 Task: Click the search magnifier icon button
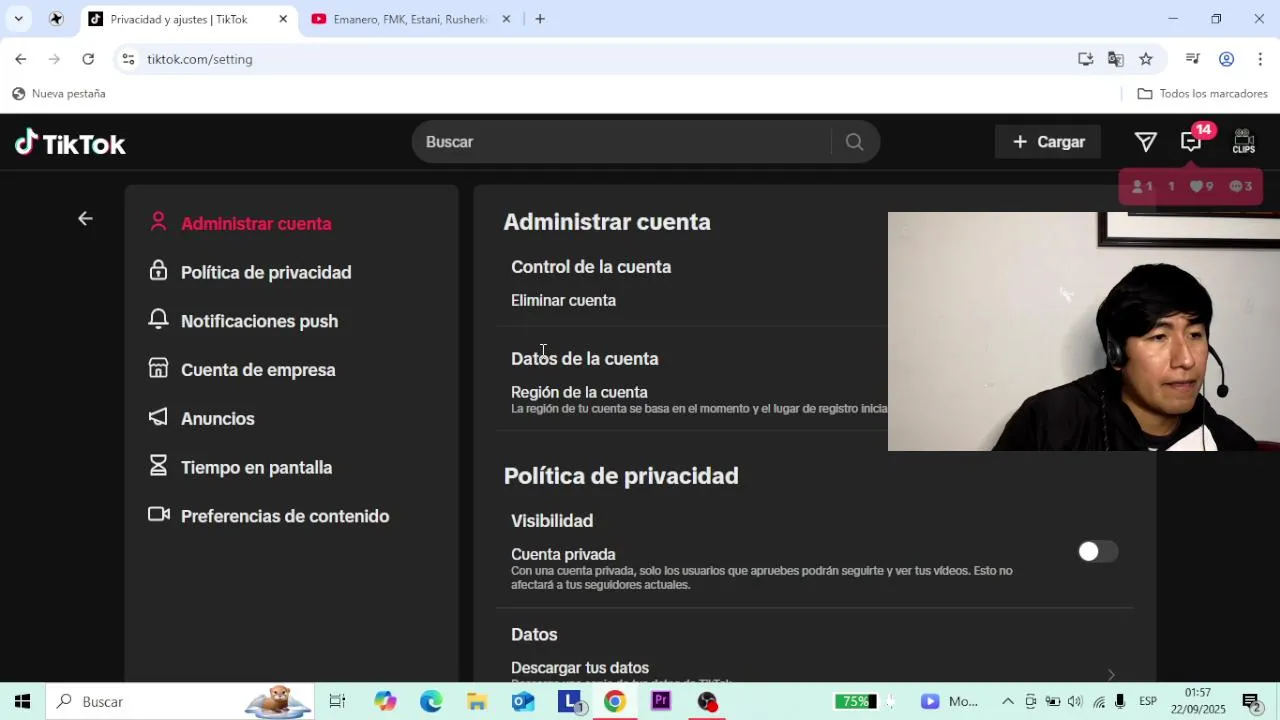[x=854, y=142]
